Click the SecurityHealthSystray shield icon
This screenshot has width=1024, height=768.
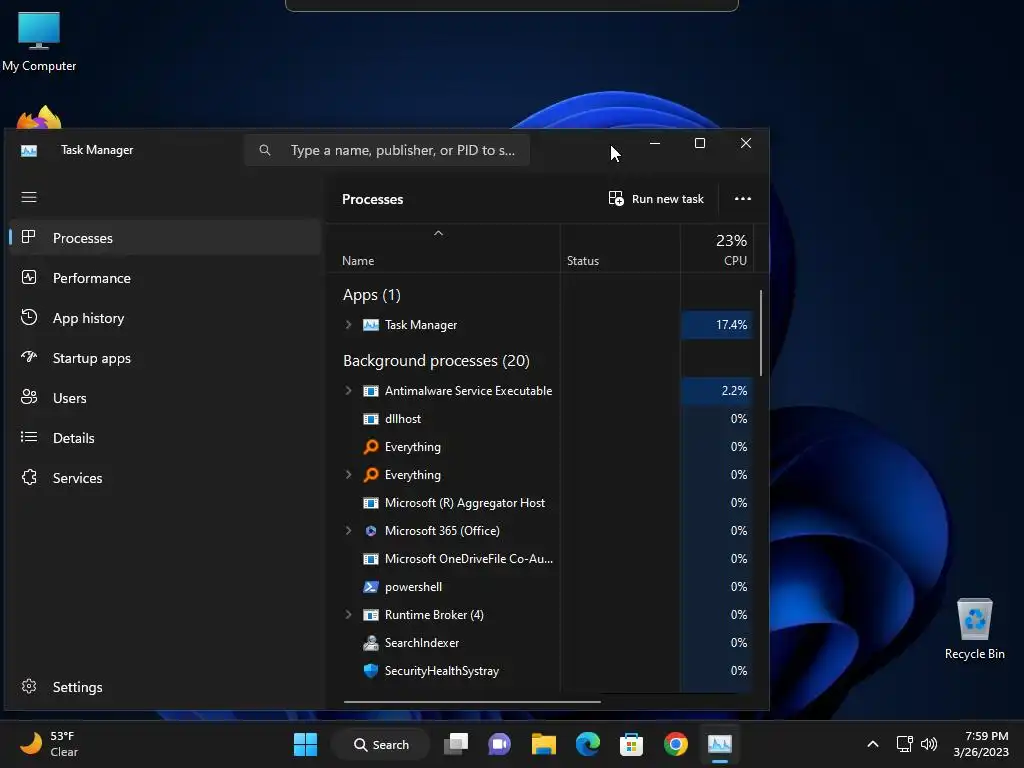370,671
